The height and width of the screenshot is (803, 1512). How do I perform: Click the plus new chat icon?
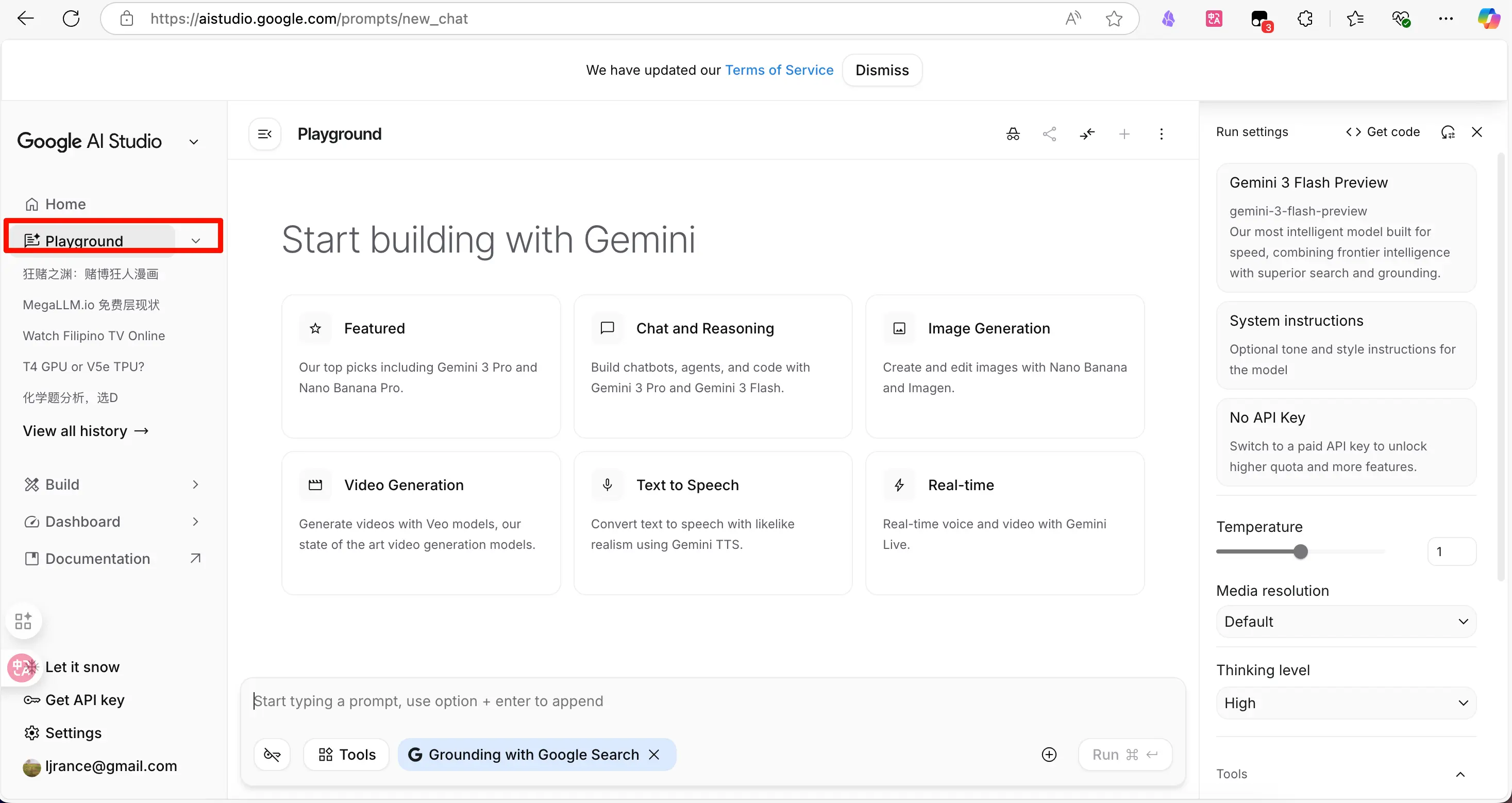coord(1124,134)
